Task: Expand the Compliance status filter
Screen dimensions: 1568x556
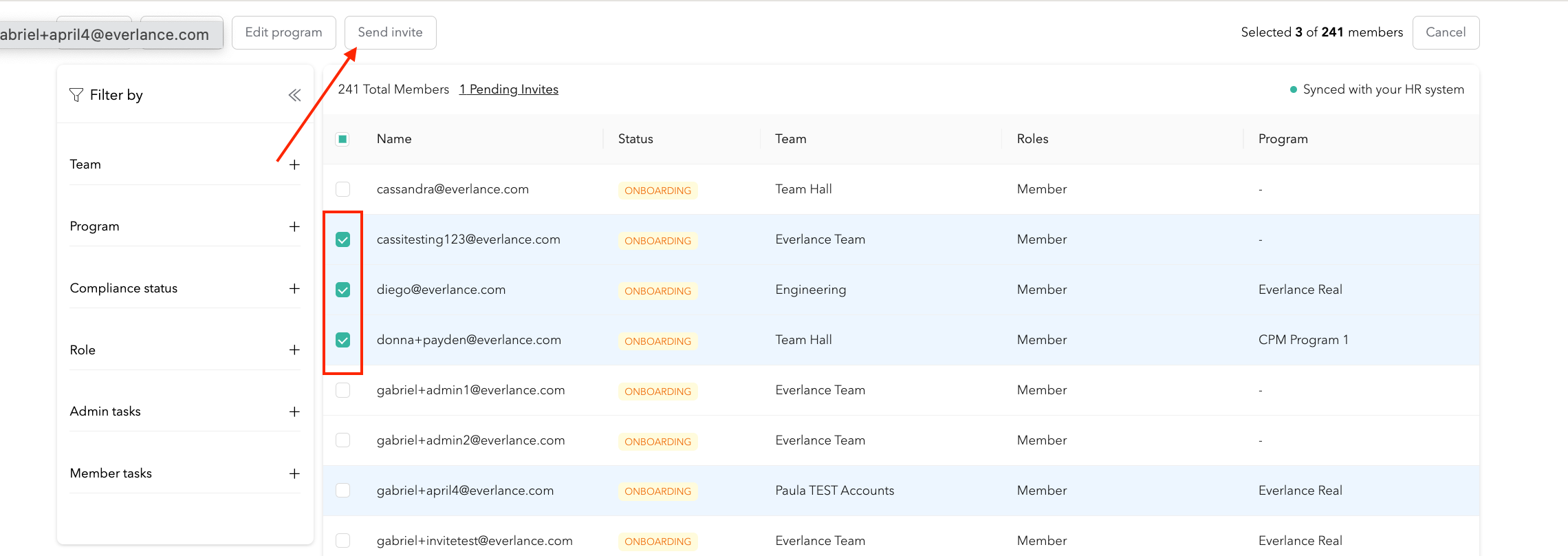Action: click(294, 288)
